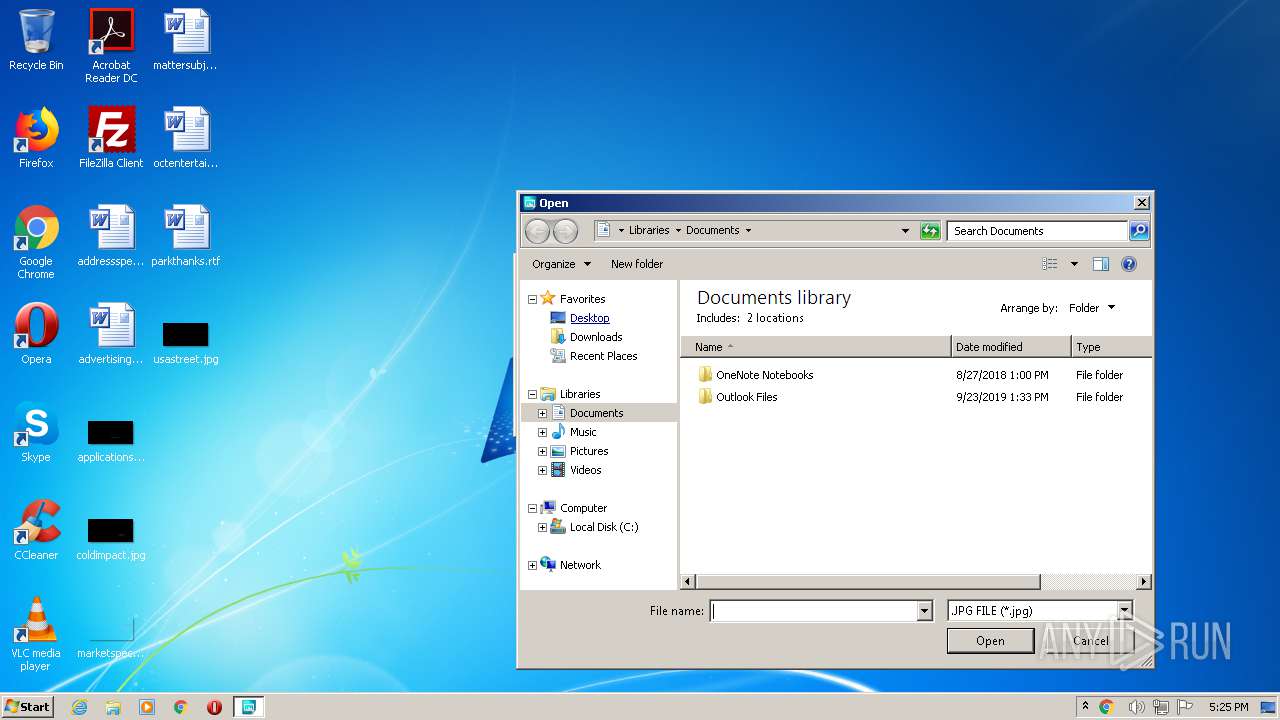1280x720 pixels.
Task: Open FileZilla Client shortcut
Action: coord(111,139)
